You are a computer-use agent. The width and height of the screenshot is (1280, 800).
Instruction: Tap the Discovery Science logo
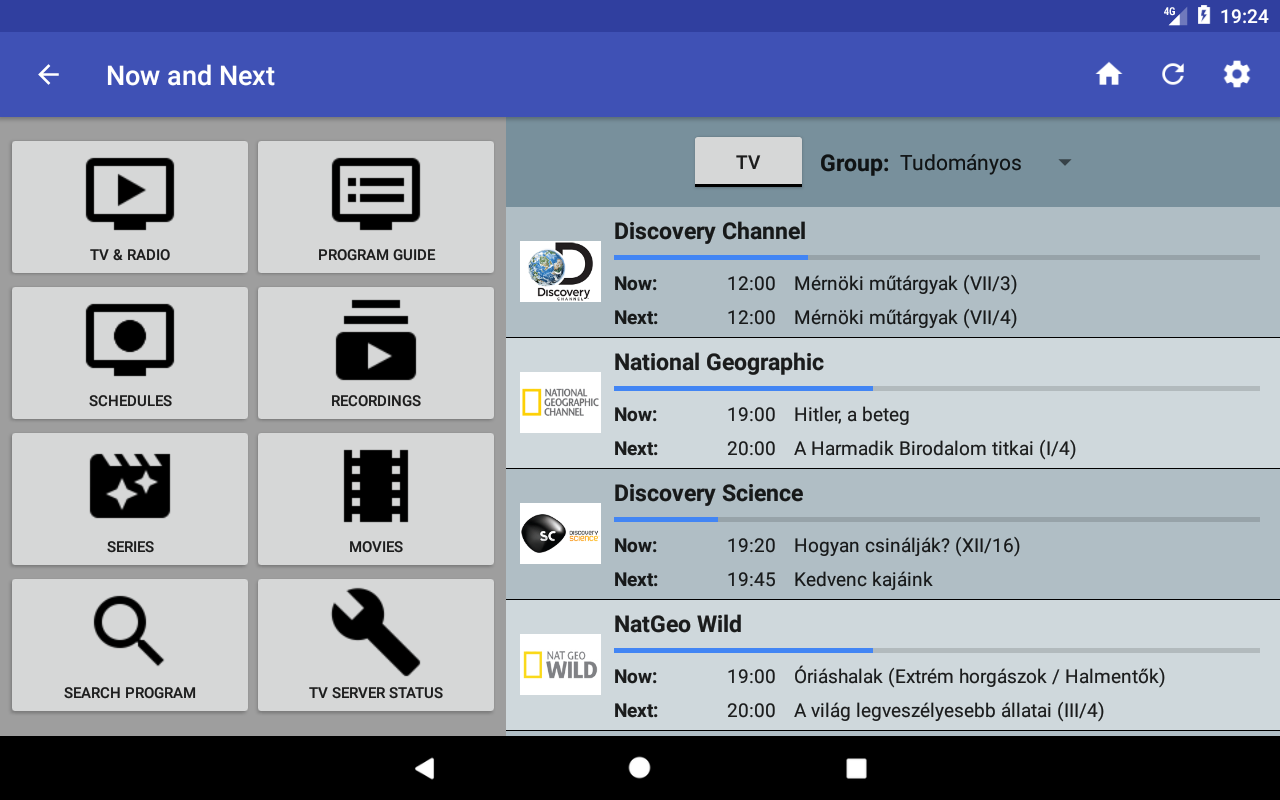[560, 533]
